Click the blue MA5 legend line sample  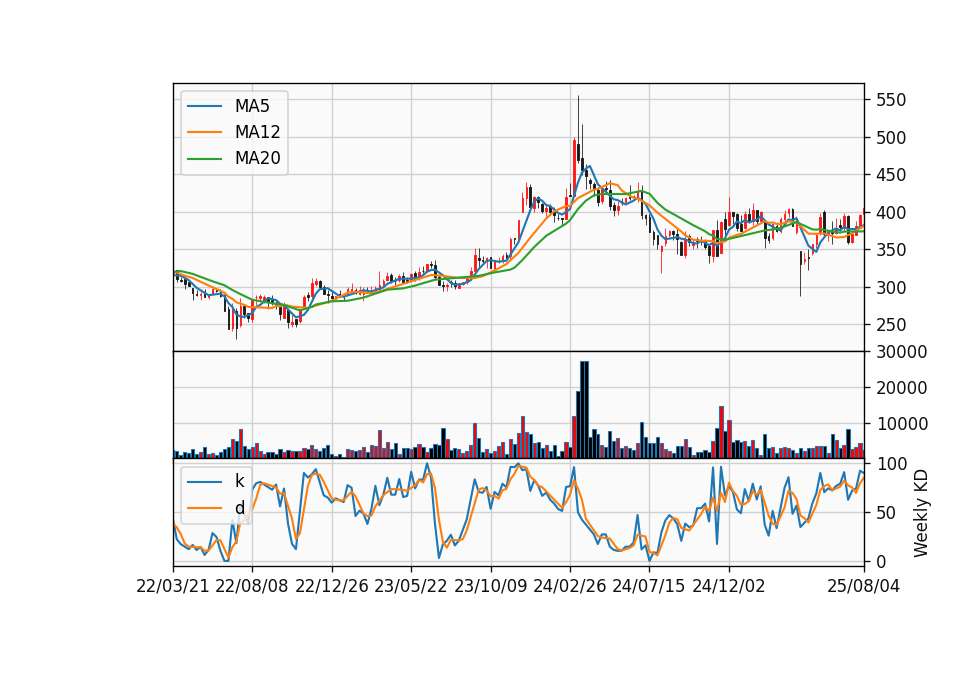[204, 106]
